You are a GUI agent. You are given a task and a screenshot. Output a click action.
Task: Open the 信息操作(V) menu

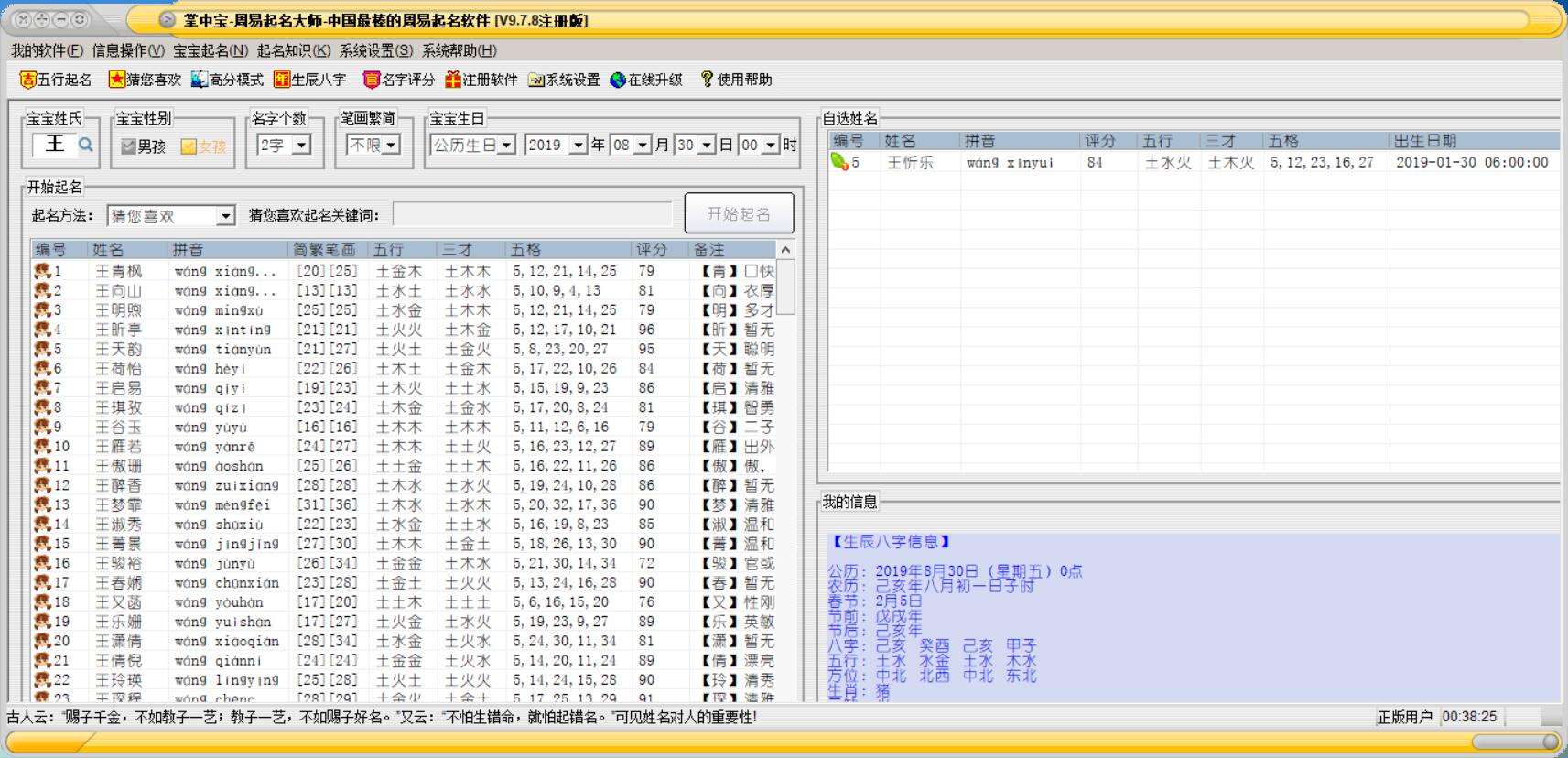point(128,50)
